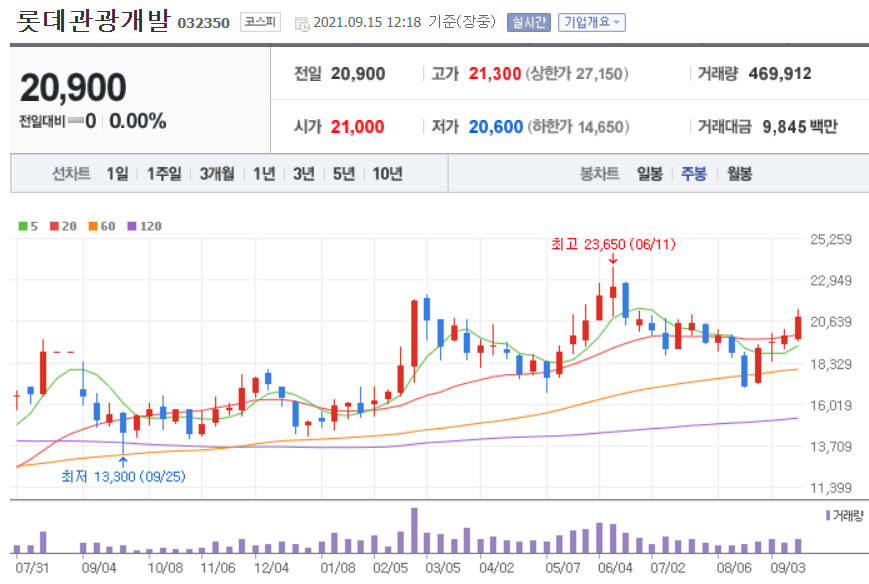Click the 18,329 price axis label
The height and width of the screenshot is (584, 869).
click(831, 364)
